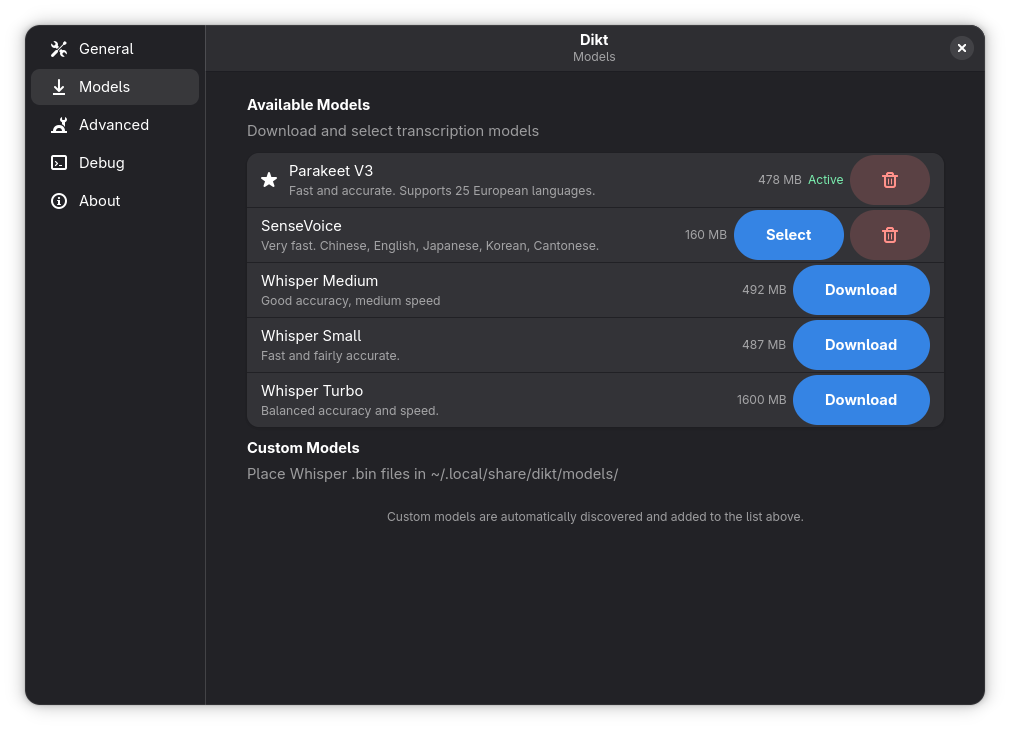Screen dimensions: 1010x730
Task: Click the Whisper Turbo row title
Action: pos(312,391)
